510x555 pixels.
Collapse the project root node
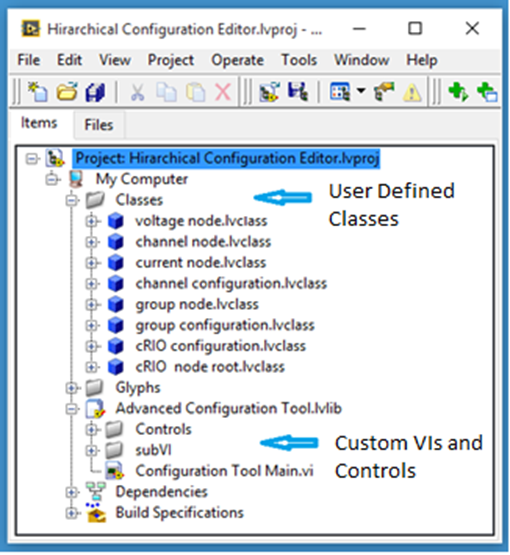(32, 159)
